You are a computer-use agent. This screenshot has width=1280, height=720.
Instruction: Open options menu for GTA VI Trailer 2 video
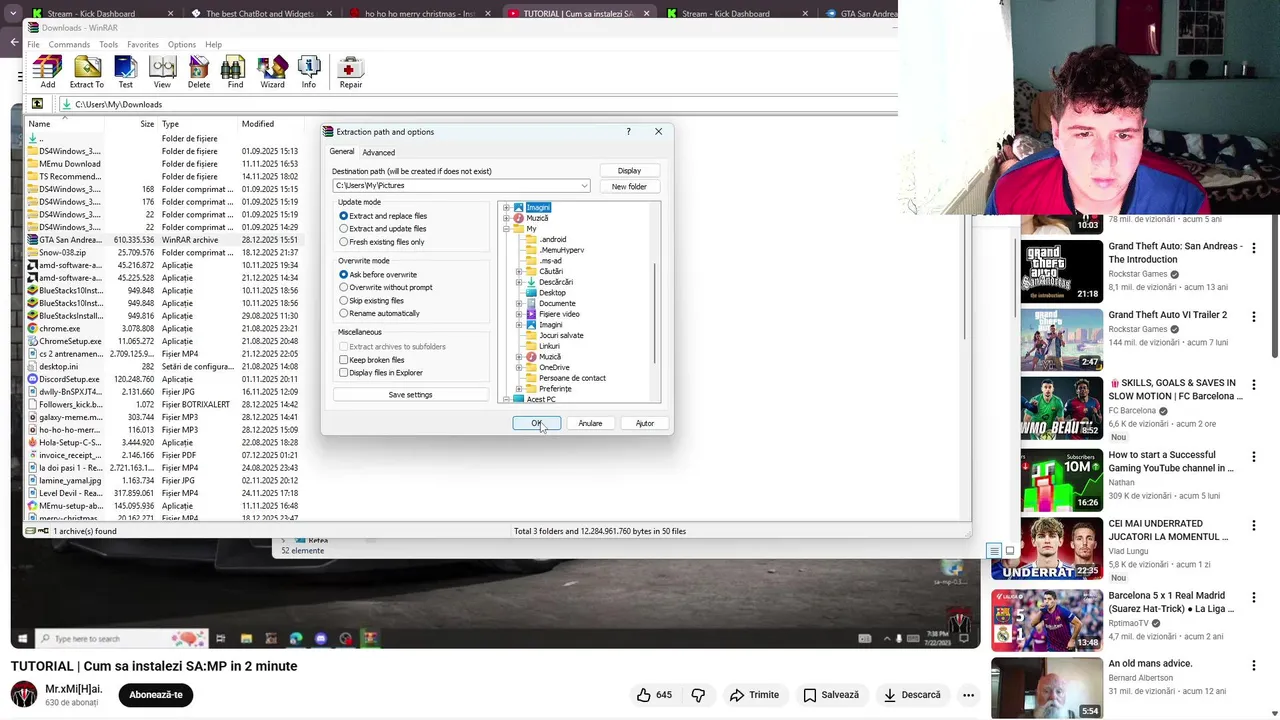[1253, 316]
